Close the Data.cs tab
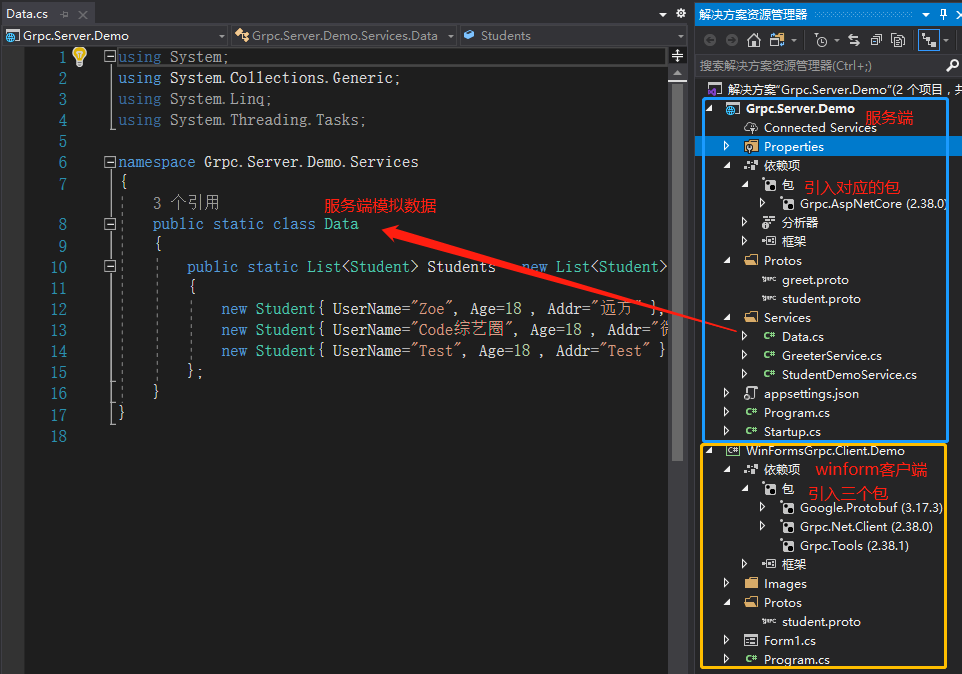The width and height of the screenshot is (962, 674). 83,14
